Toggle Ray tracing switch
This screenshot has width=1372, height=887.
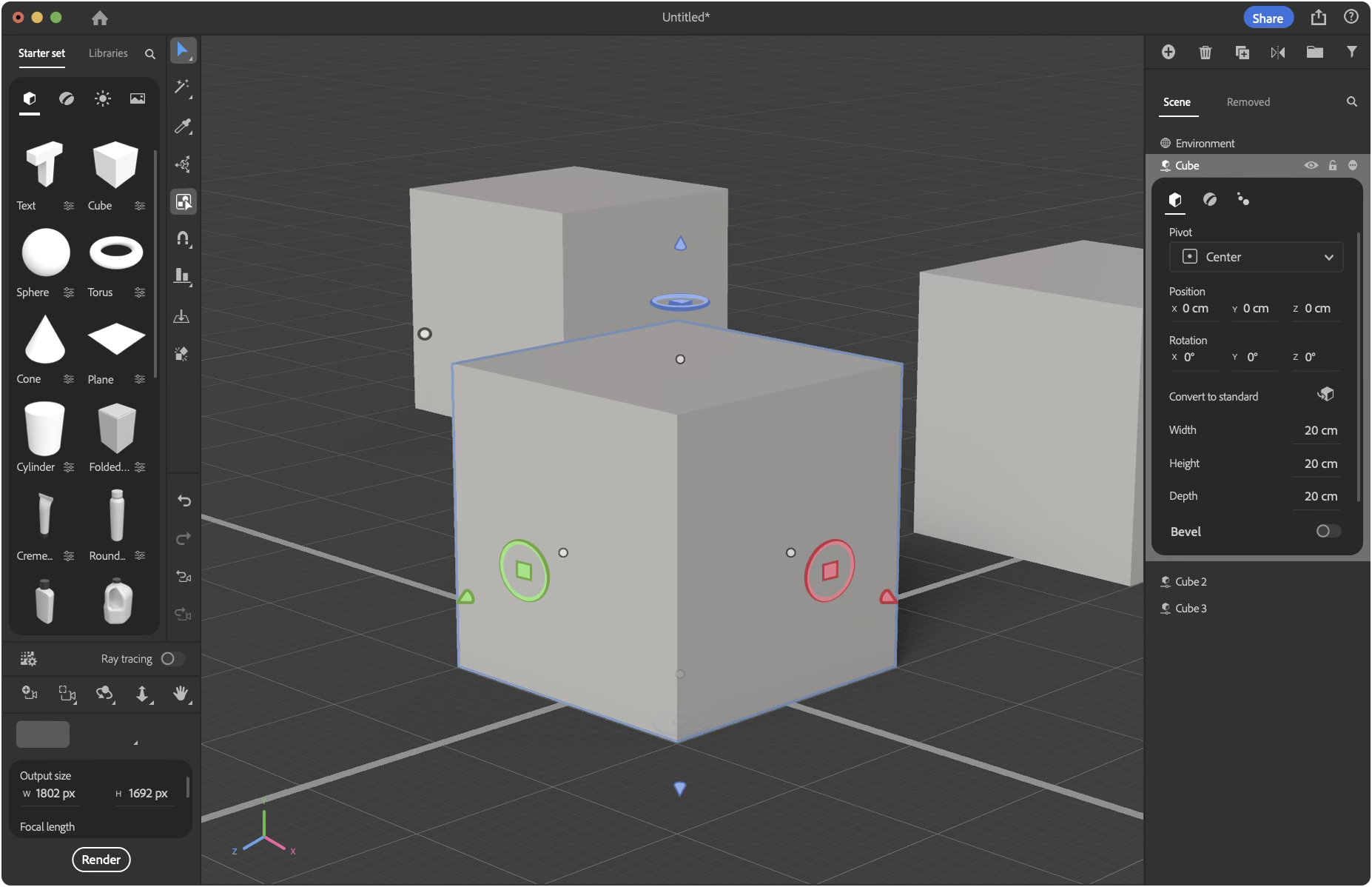coord(171,659)
